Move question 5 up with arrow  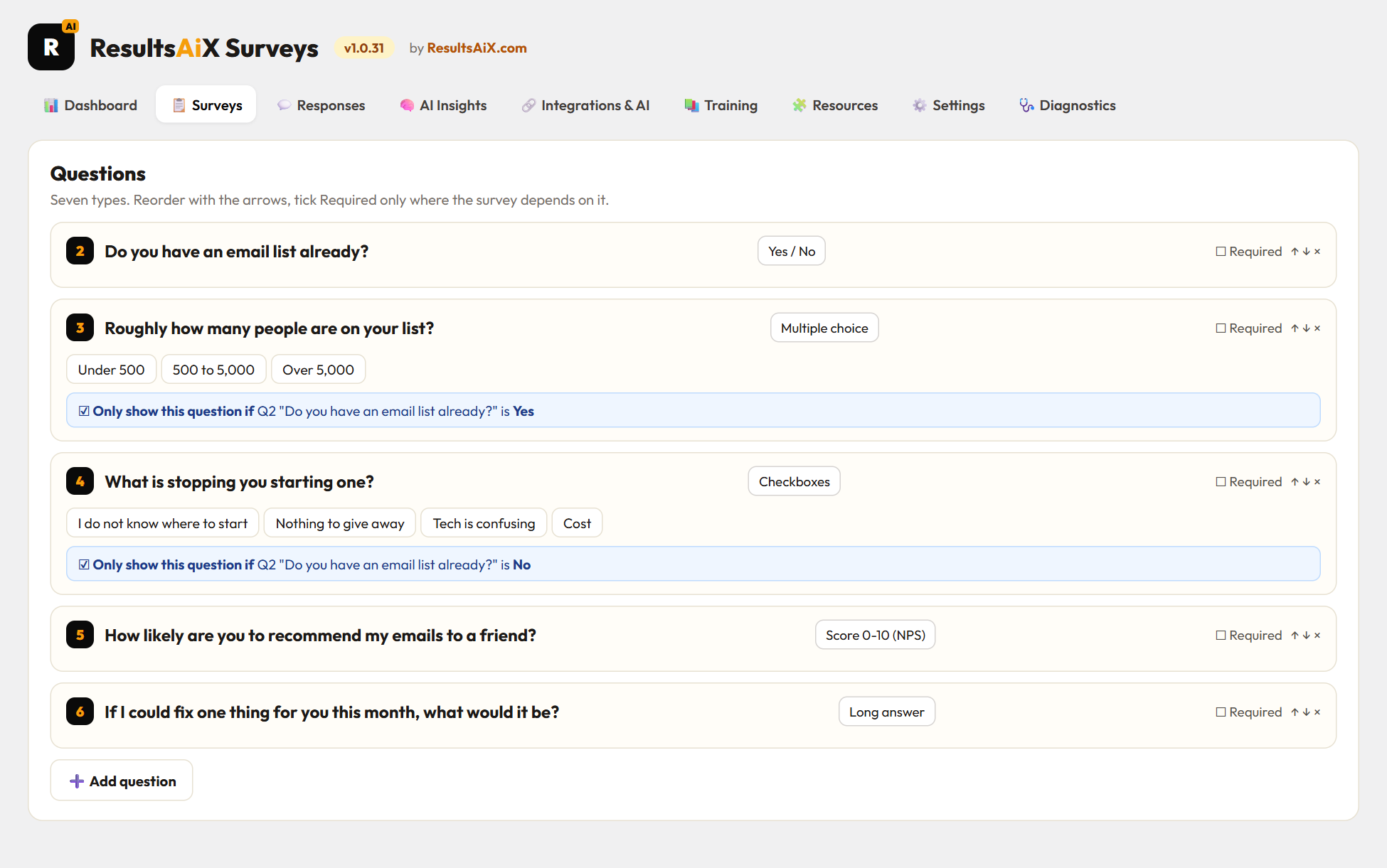pyautogui.click(x=1295, y=636)
